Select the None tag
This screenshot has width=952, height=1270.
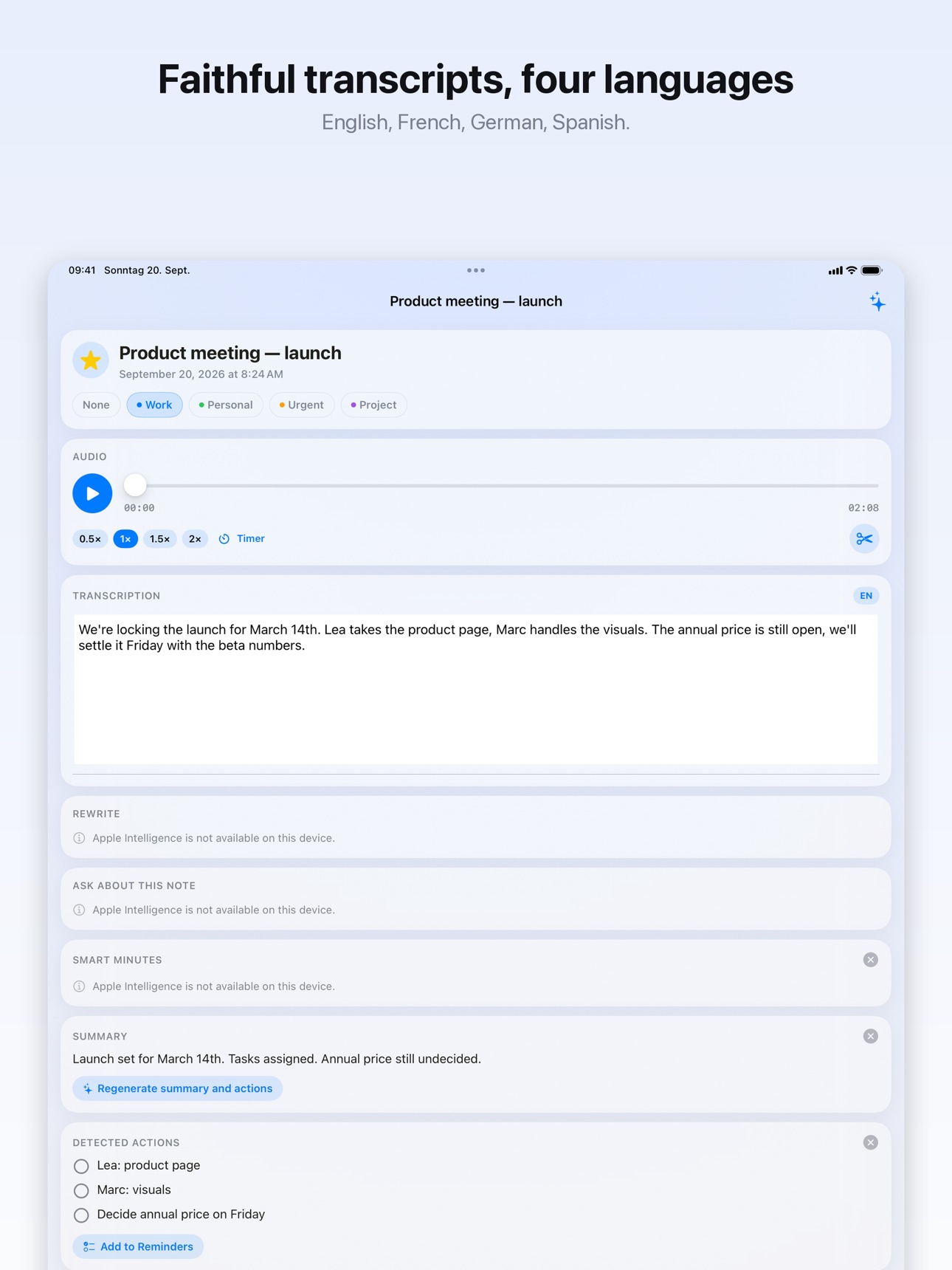96,405
